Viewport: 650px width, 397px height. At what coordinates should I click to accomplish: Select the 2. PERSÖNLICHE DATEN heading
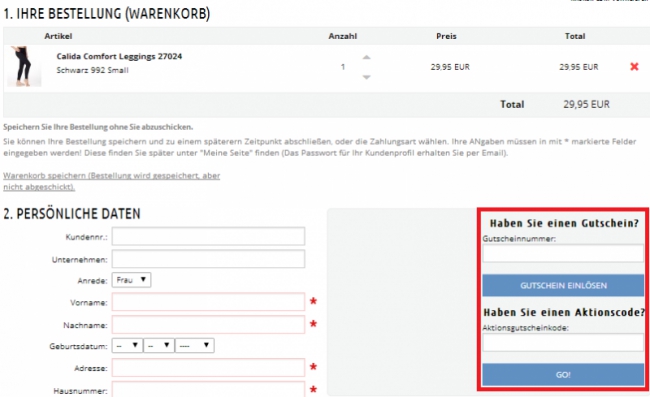[72, 214]
